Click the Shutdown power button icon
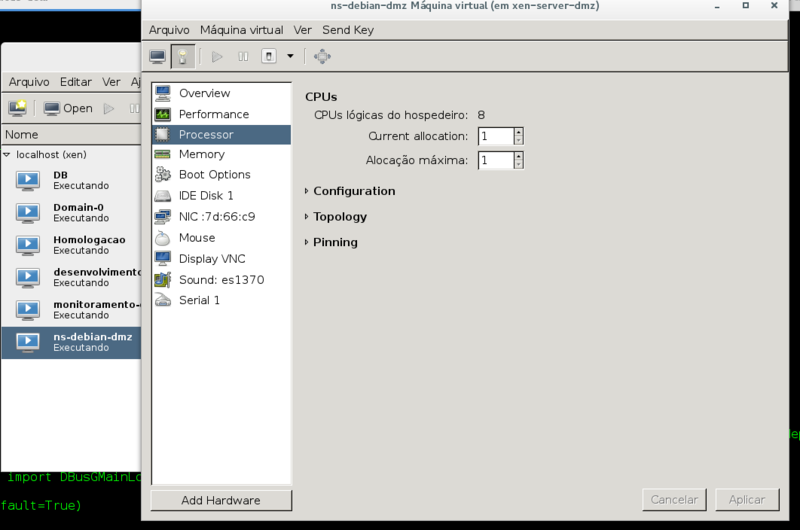This screenshot has height=530, width=800. 269,57
